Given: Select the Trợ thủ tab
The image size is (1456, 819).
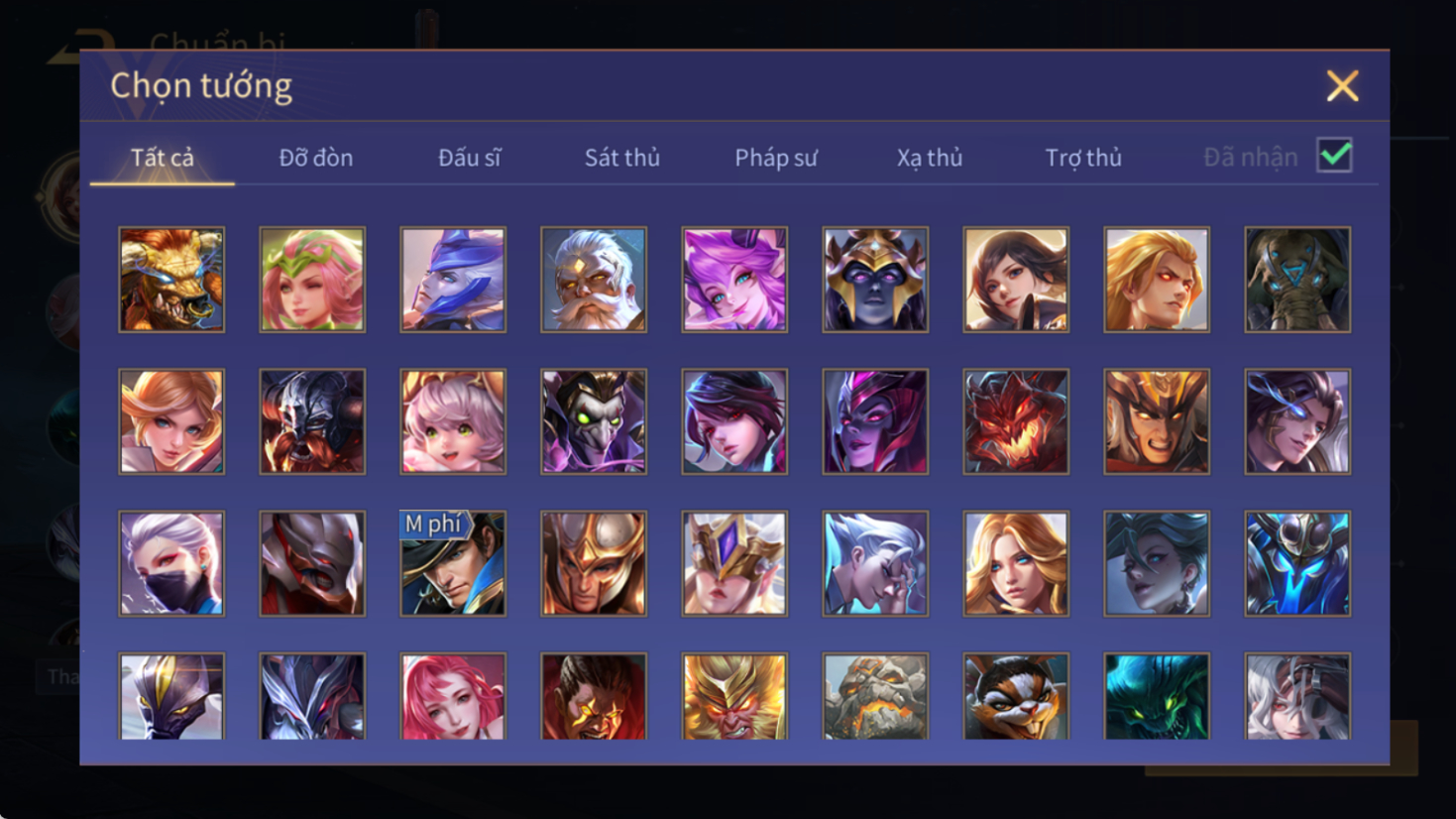Looking at the screenshot, I should click(1083, 158).
